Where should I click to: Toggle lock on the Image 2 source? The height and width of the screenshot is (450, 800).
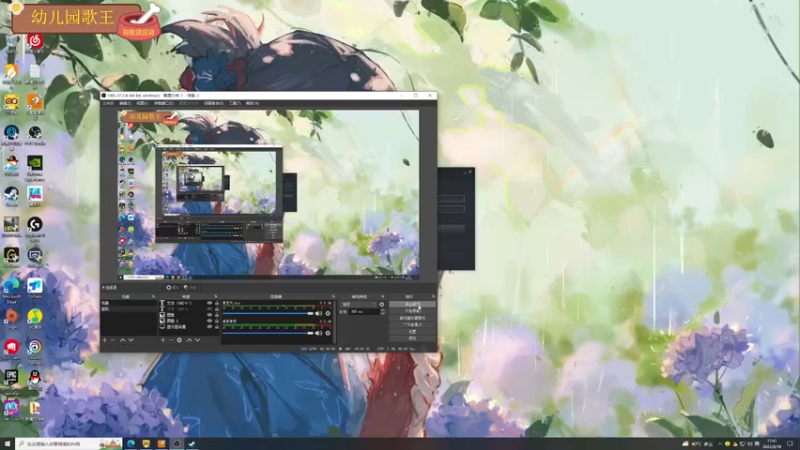click(217, 320)
